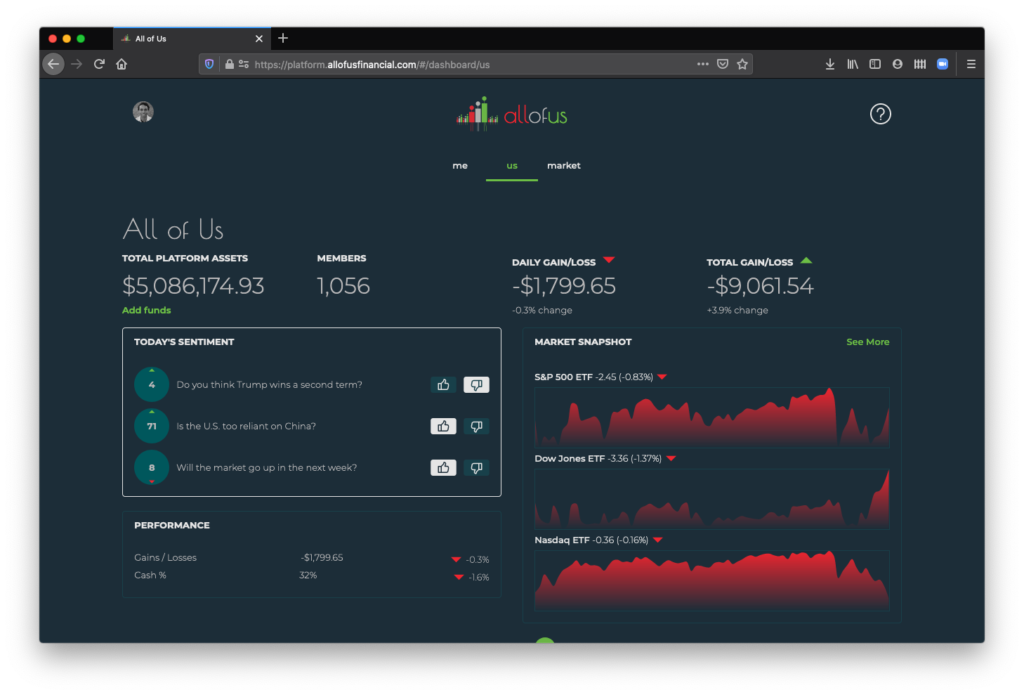Click the S&P 500 ETF chart
This screenshot has width=1024, height=695.
[x=711, y=416]
